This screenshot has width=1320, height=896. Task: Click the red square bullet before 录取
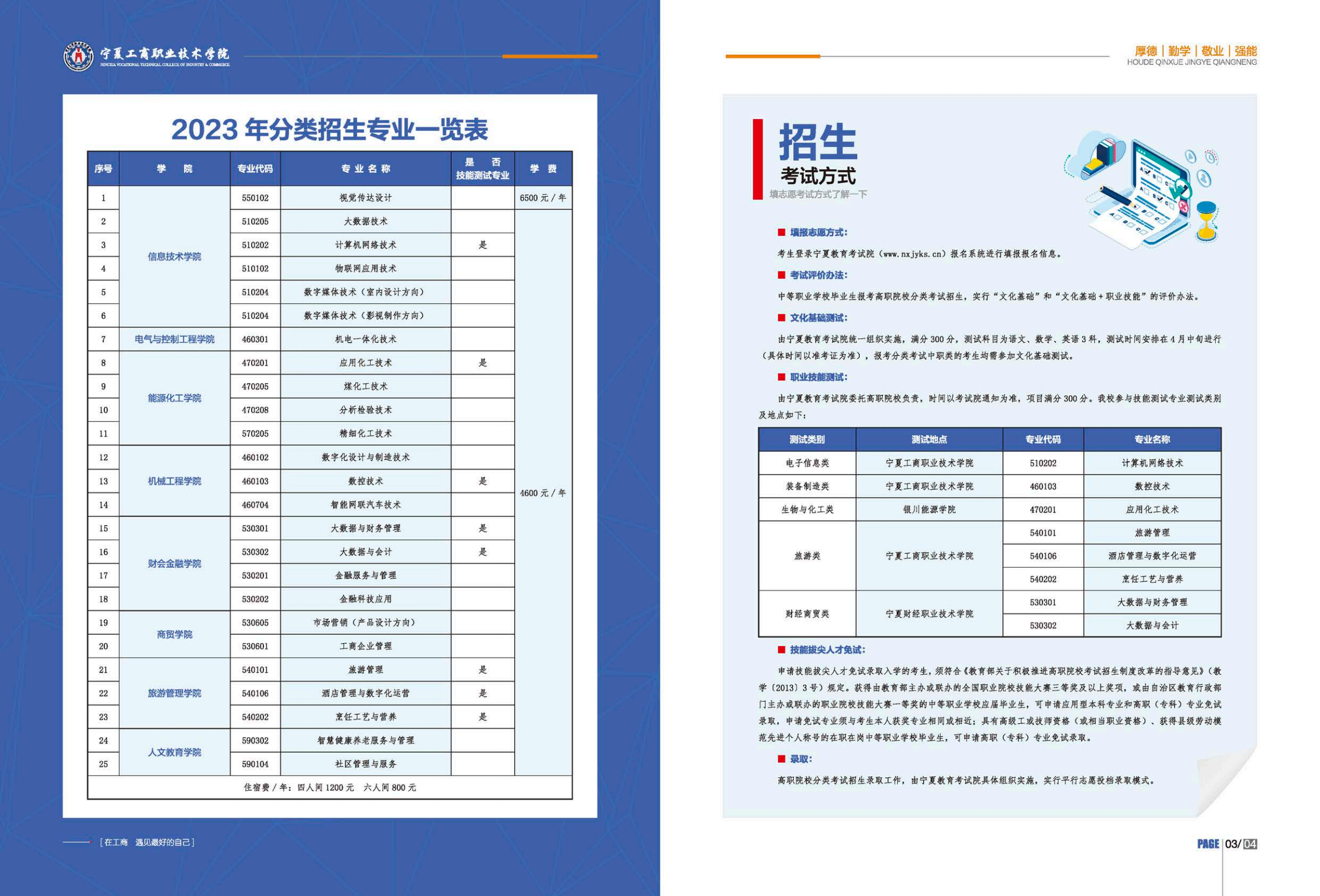point(782,759)
